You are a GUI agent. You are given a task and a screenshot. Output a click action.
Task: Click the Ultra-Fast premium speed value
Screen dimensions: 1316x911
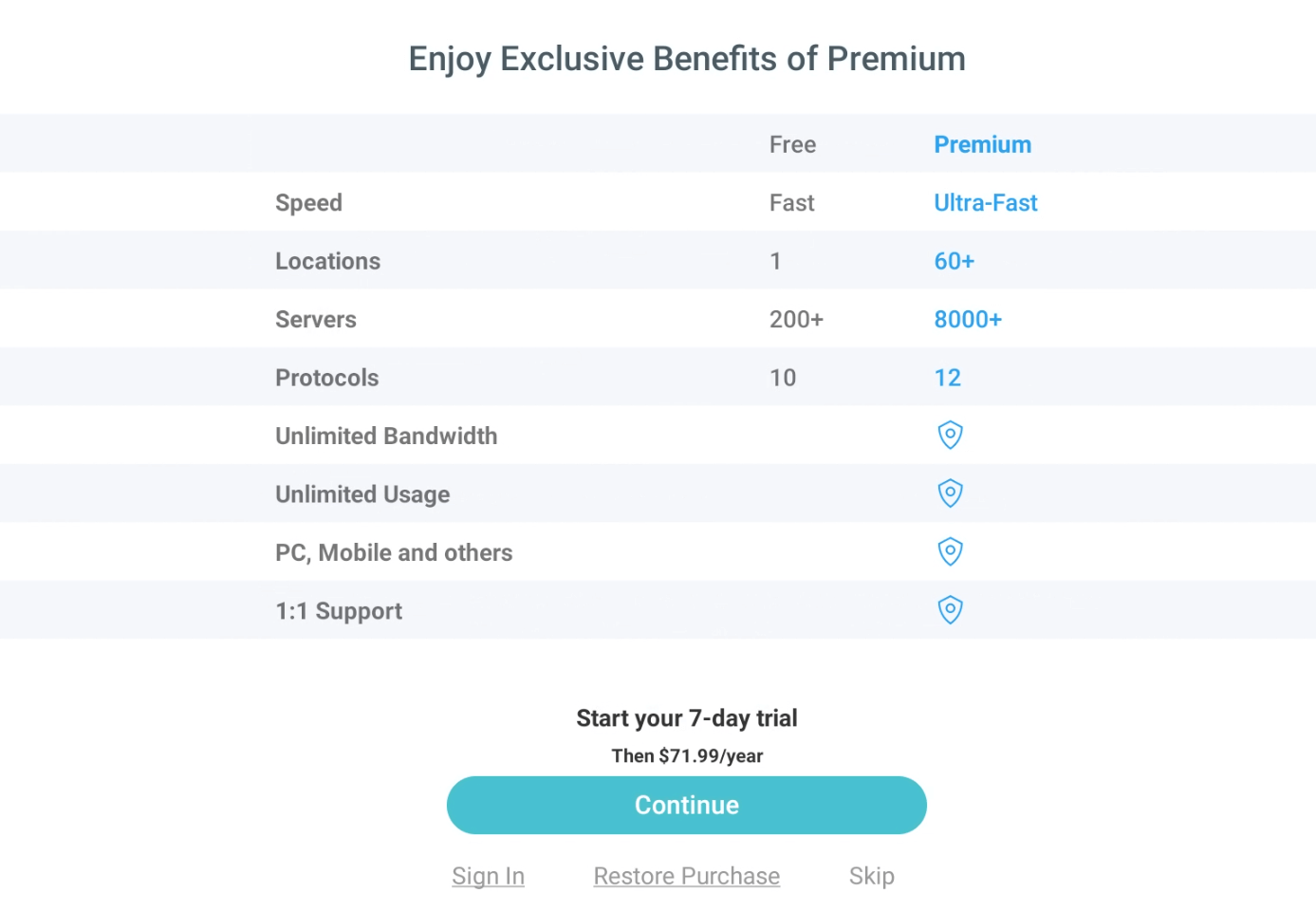pos(985,203)
